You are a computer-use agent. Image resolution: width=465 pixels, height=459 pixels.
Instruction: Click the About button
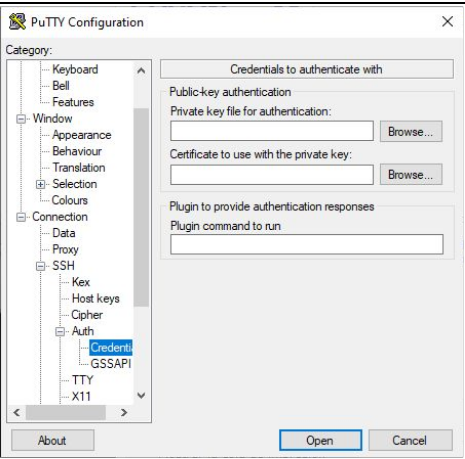click(53, 440)
